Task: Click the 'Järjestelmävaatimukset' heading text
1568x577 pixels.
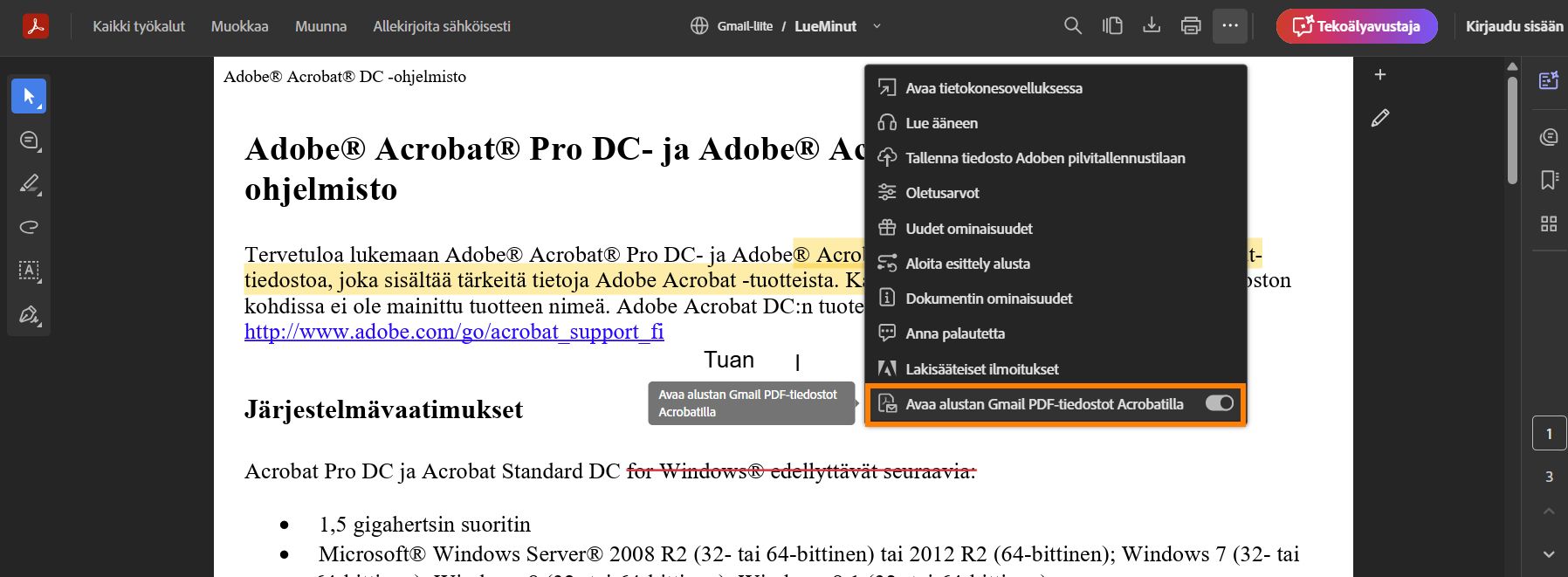Action: tap(383, 409)
